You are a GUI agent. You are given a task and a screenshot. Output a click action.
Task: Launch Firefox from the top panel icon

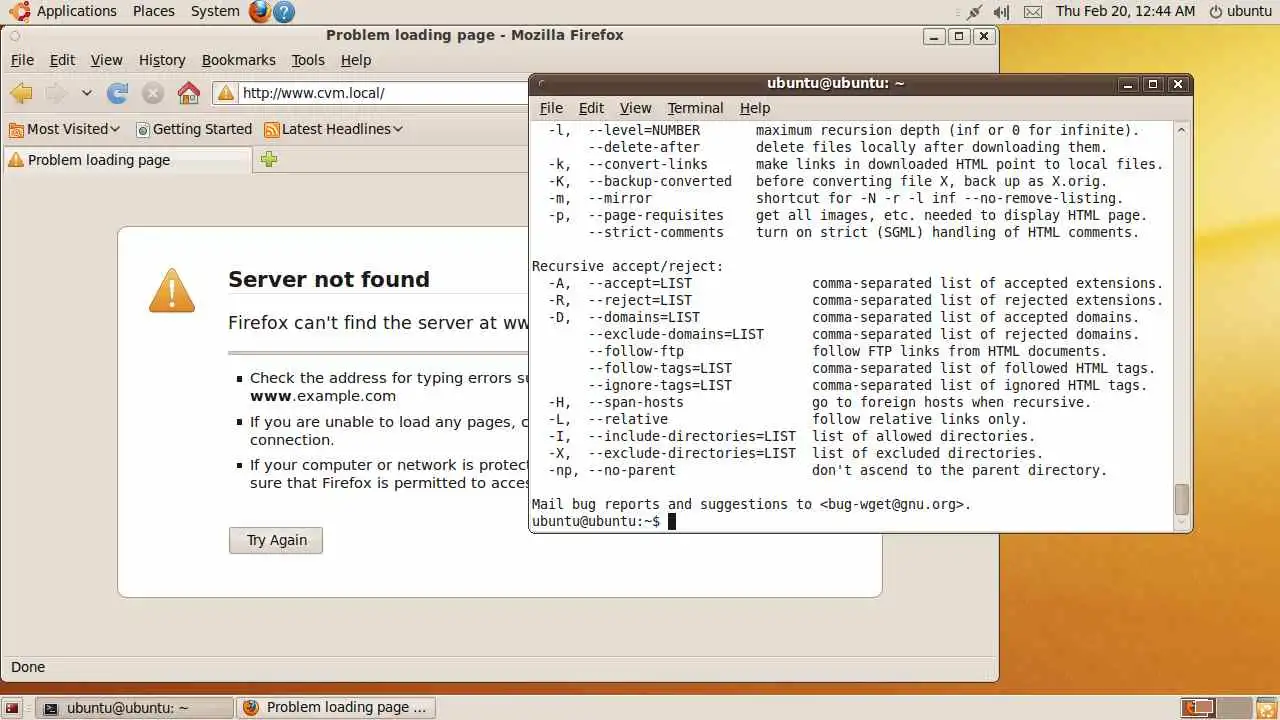(x=260, y=11)
